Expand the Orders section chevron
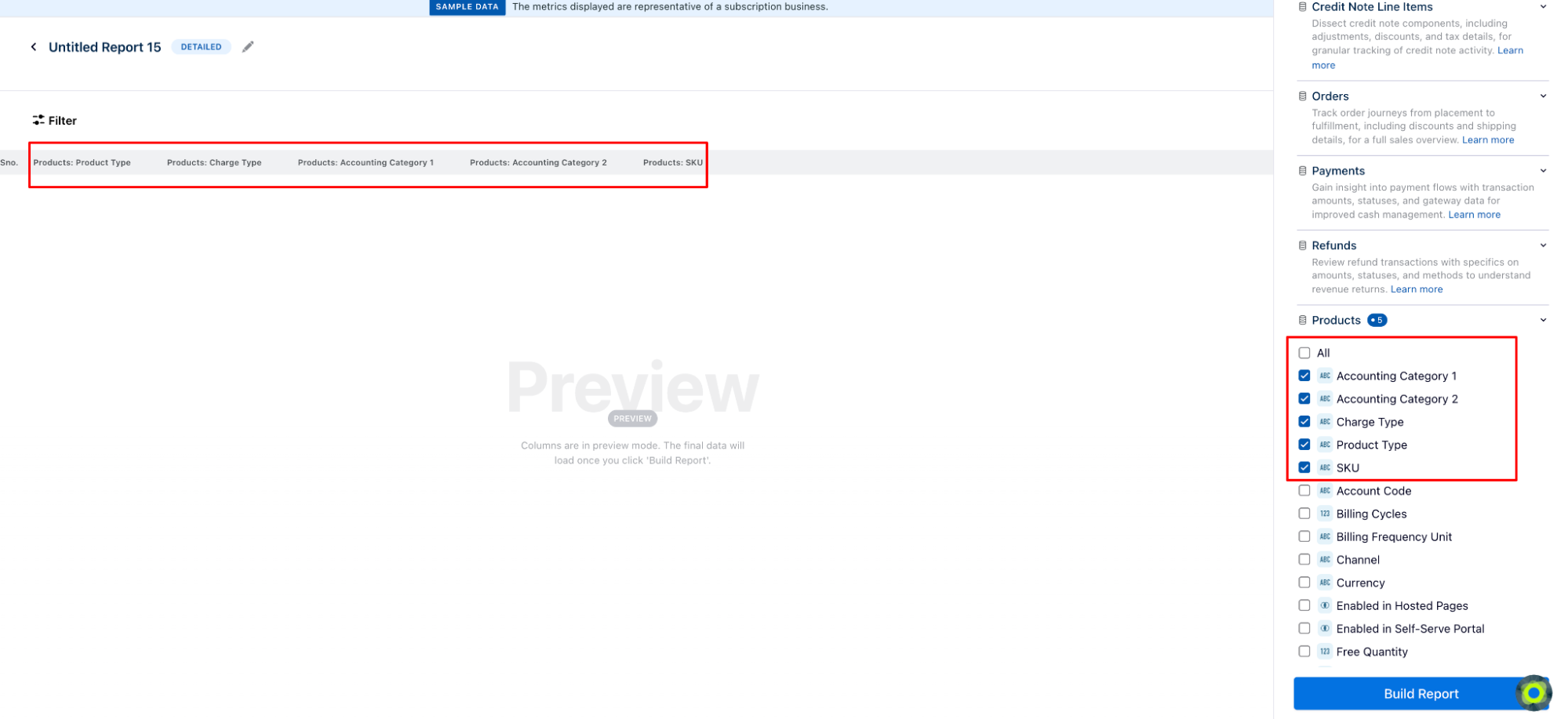Viewport: 1568px width, 719px height. [1543, 96]
